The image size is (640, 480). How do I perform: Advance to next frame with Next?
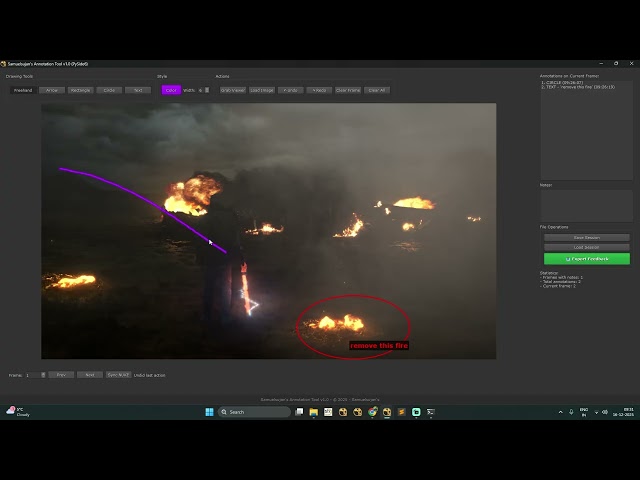click(90, 375)
